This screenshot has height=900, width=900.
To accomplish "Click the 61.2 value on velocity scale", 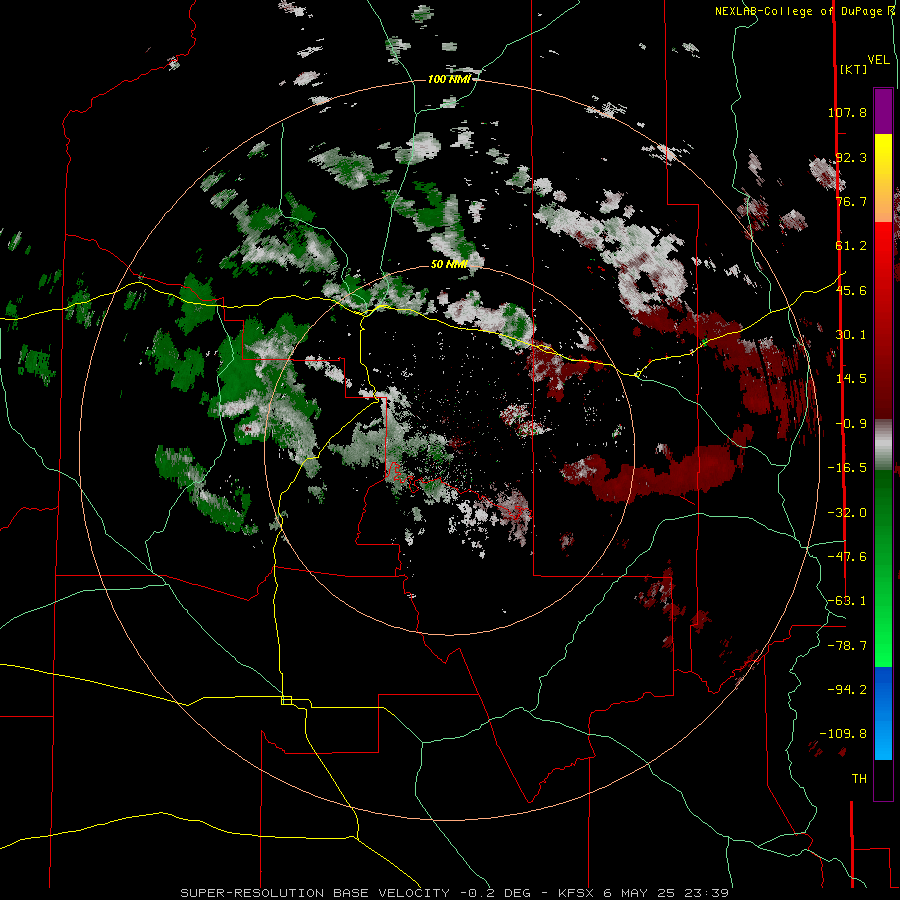I will pyautogui.click(x=851, y=246).
